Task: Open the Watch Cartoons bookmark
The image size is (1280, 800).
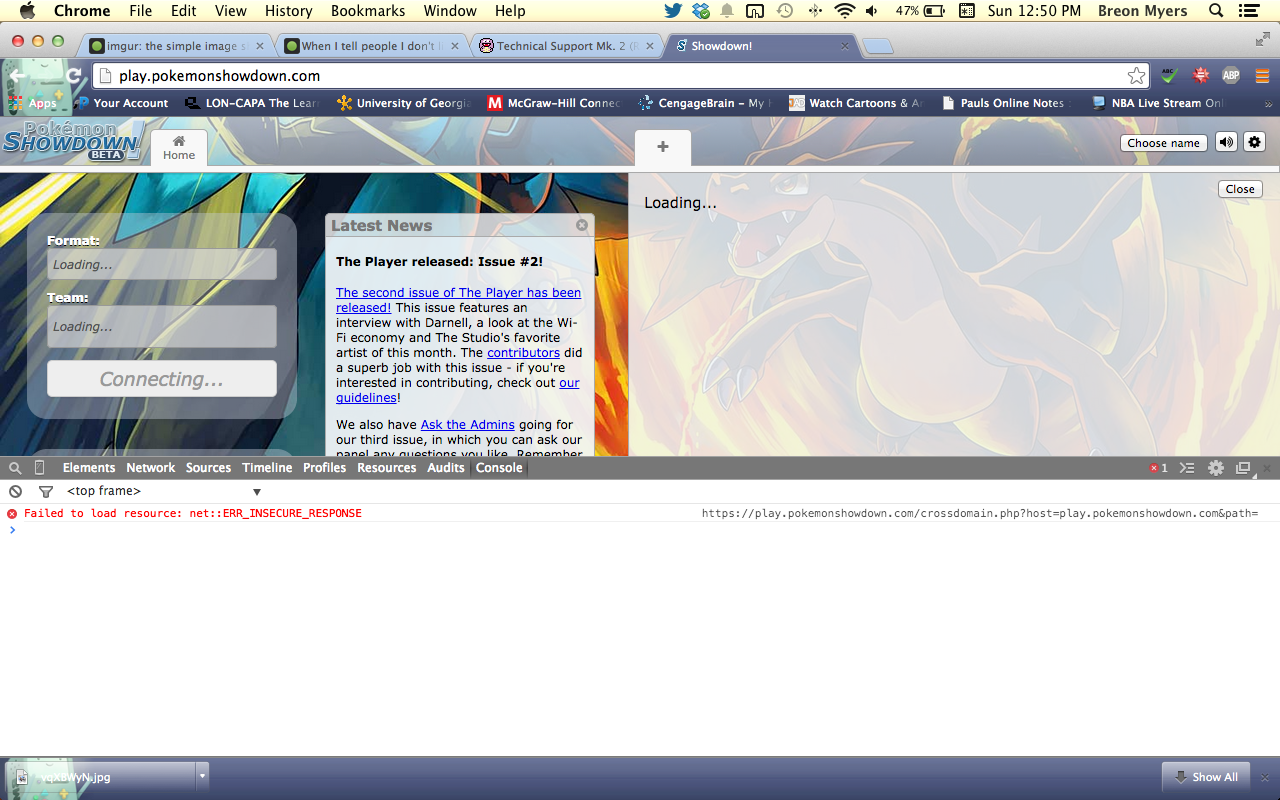Action: click(855, 103)
